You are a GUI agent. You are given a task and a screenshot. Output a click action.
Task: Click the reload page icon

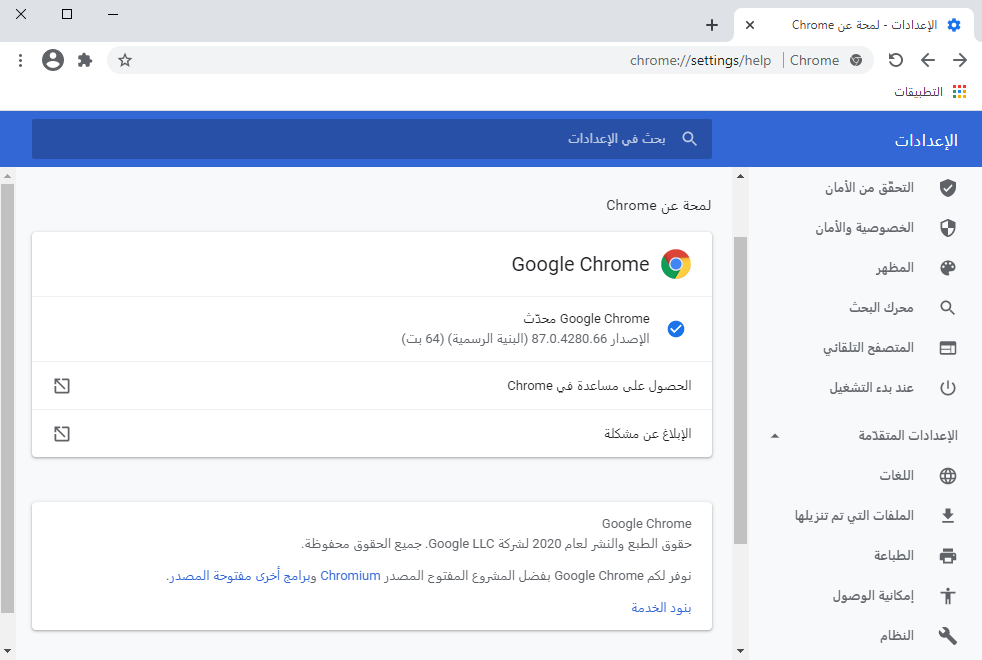click(896, 60)
